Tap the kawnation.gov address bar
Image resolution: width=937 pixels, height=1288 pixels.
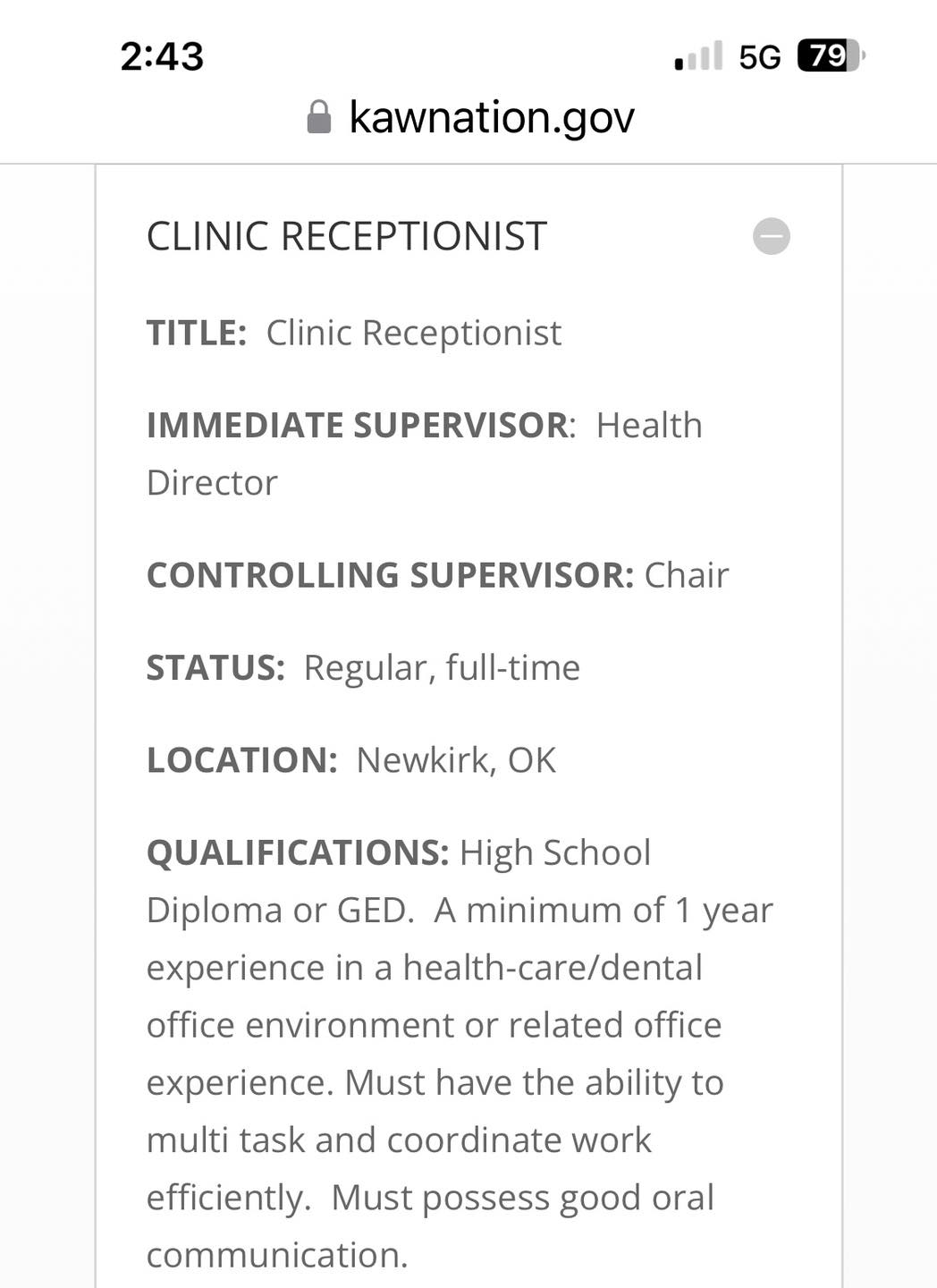(x=491, y=117)
